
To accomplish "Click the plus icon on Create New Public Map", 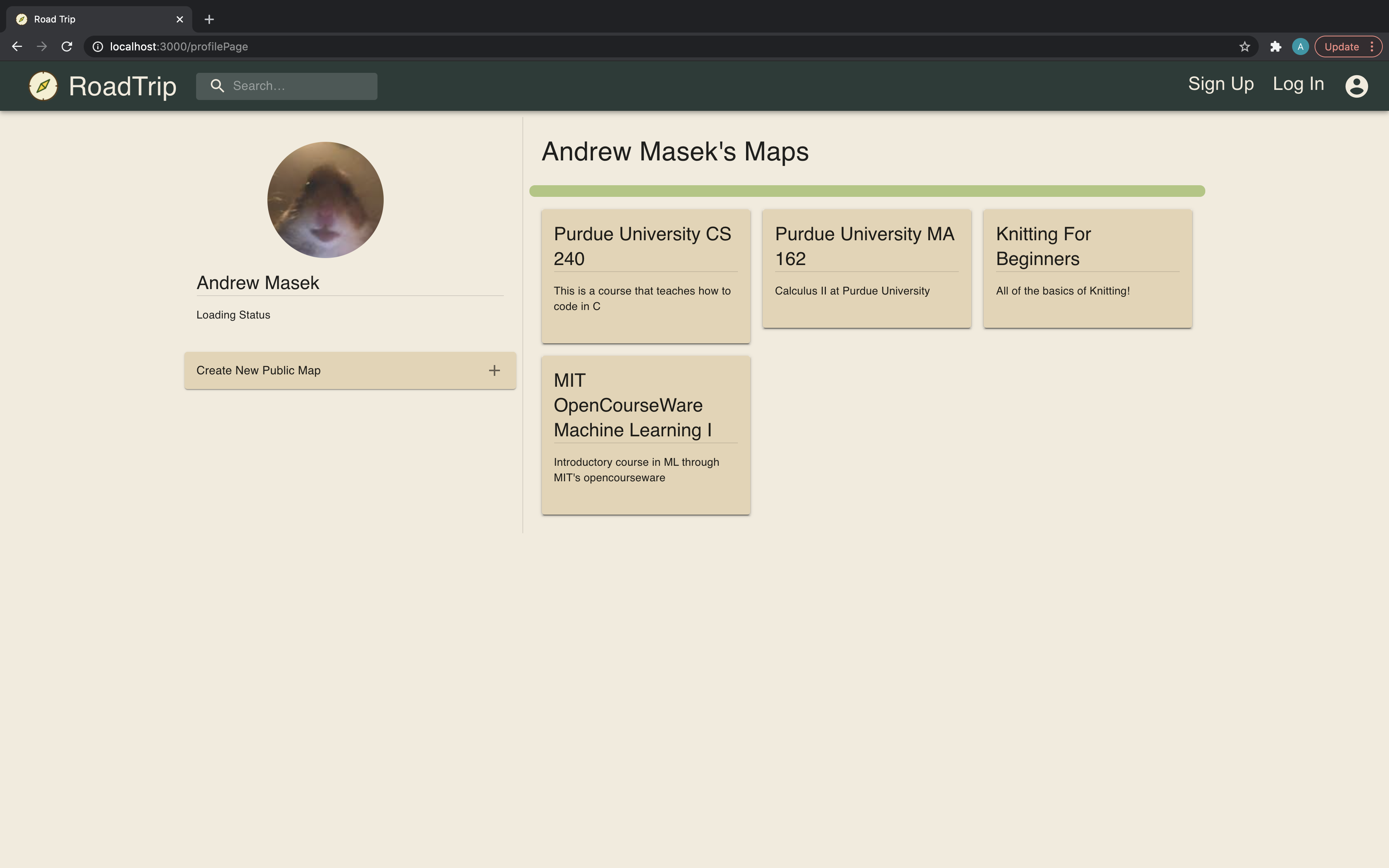I will tap(494, 371).
